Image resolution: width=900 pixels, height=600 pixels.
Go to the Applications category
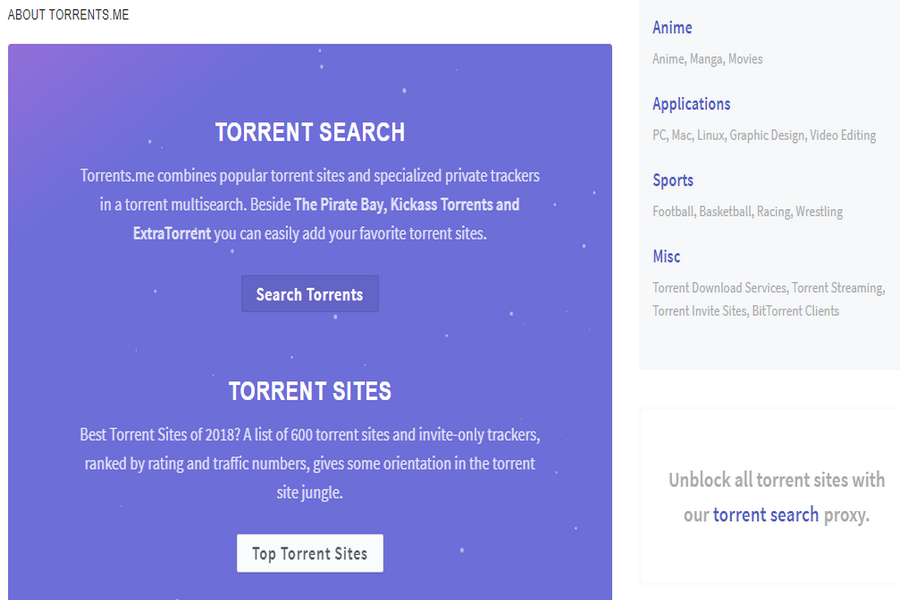pos(691,104)
